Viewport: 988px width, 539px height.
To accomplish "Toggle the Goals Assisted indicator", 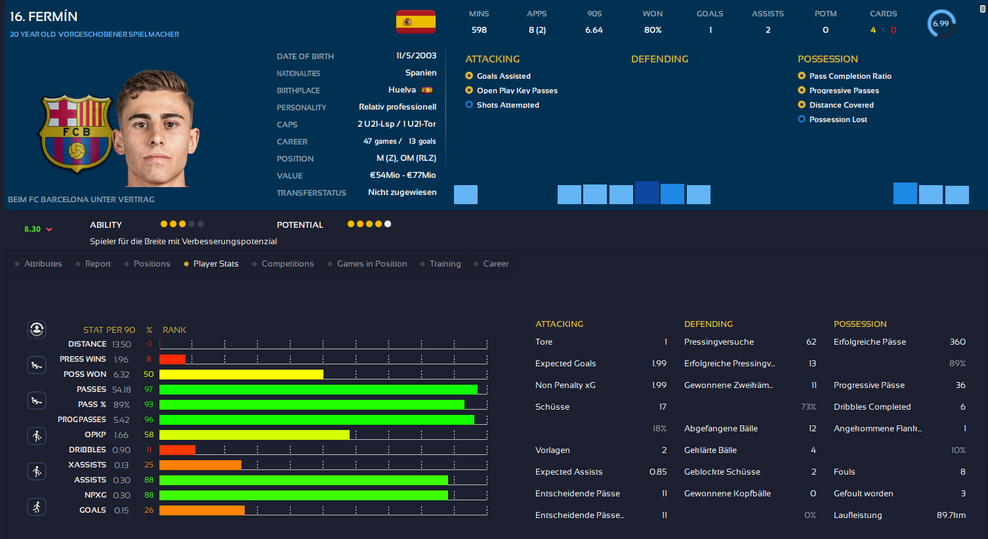I will (469, 76).
